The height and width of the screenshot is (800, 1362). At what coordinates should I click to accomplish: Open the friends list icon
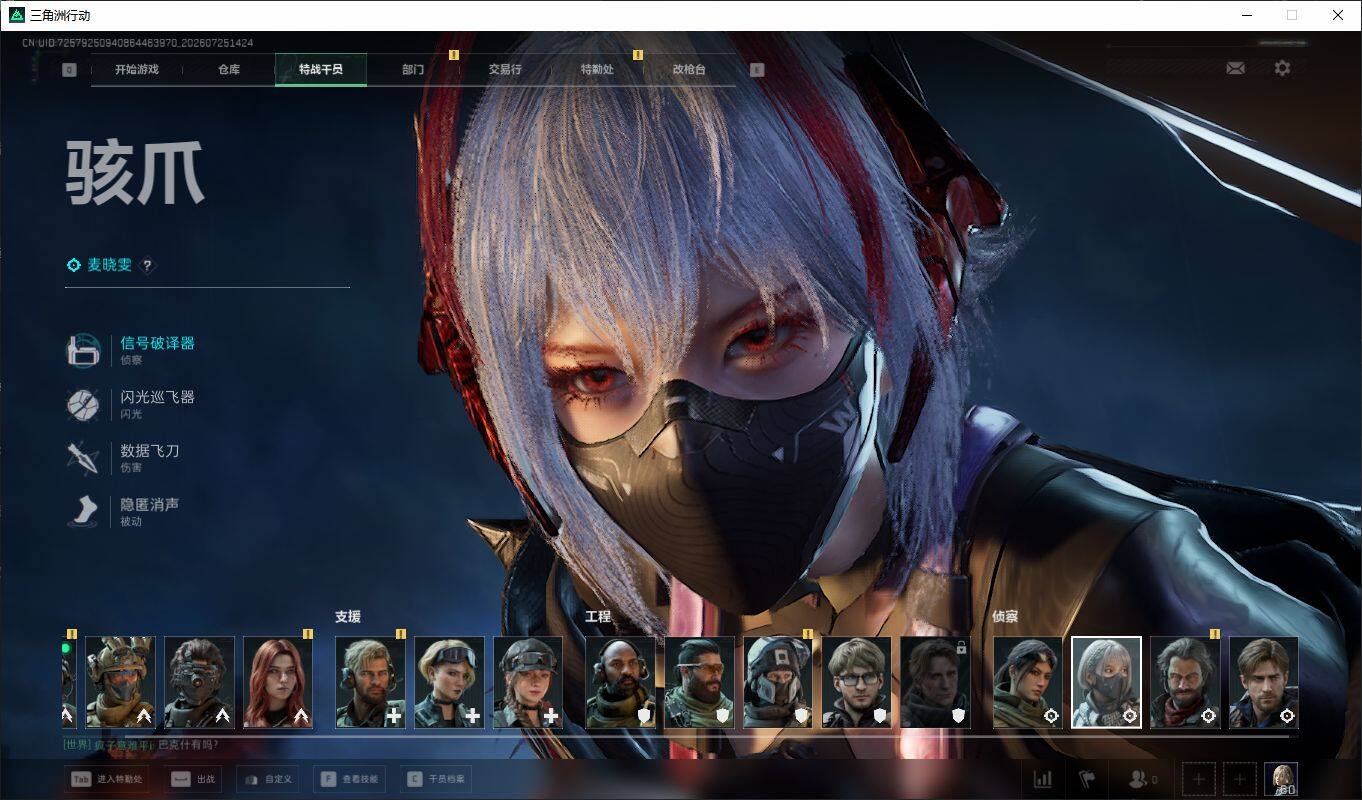(1142, 779)
